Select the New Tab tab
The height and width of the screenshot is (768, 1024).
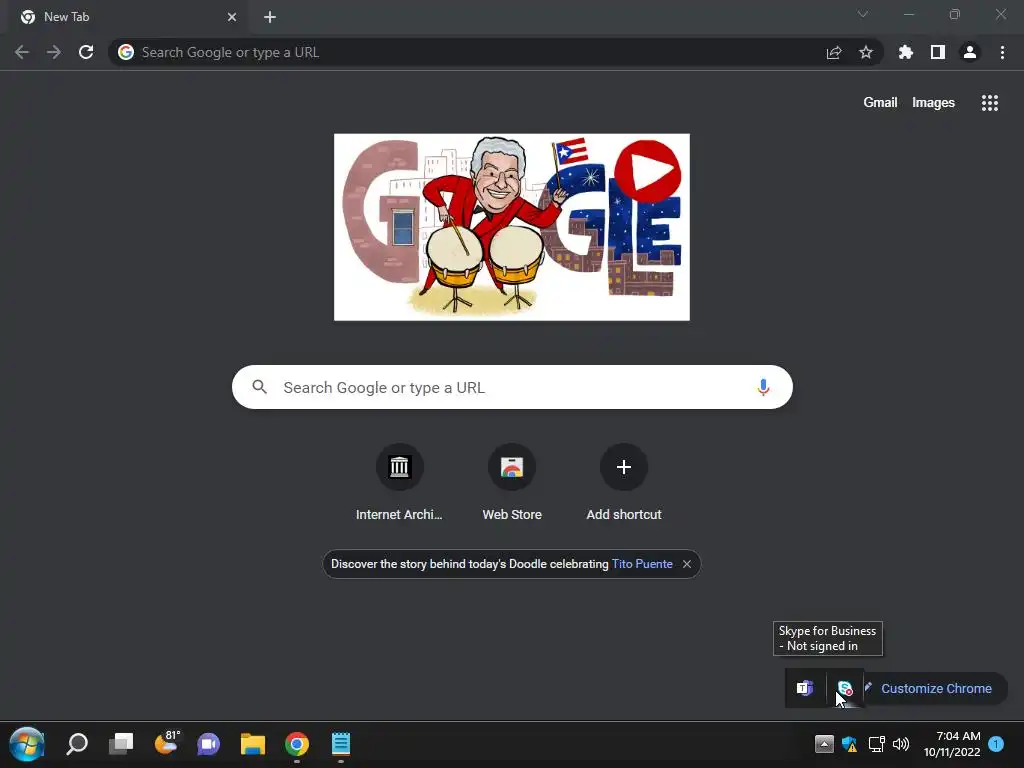coord(129,17)
